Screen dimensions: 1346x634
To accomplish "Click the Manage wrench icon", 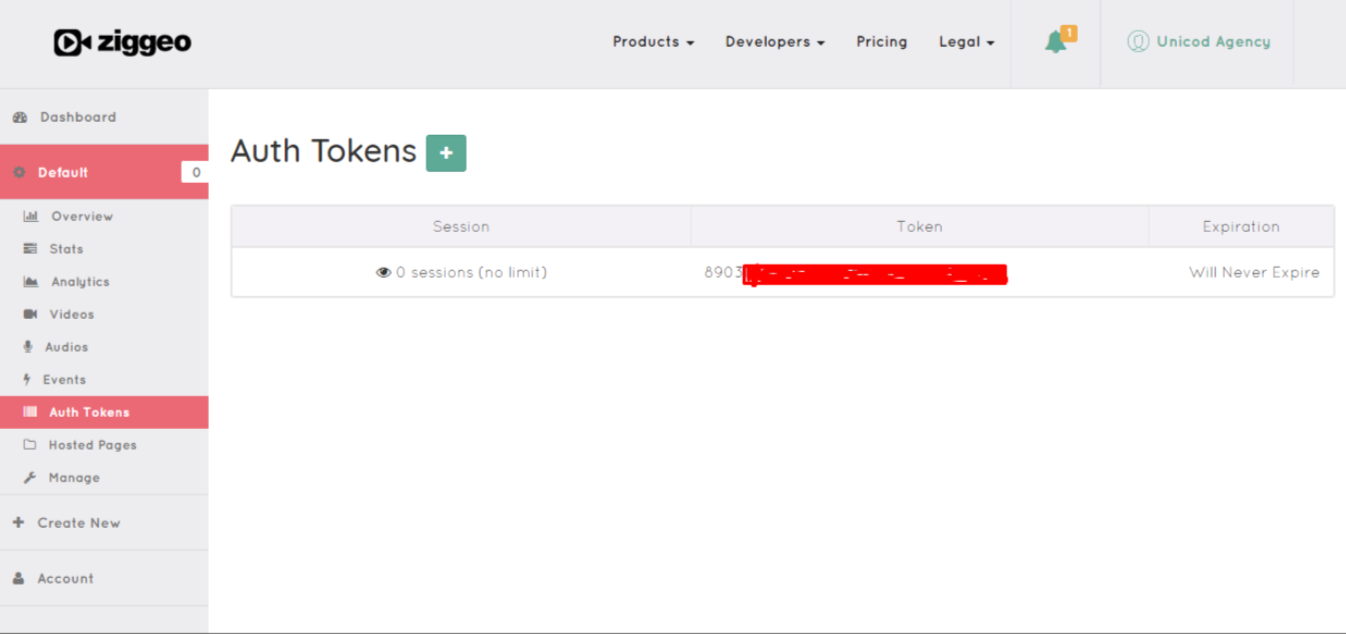I will (30, 478).
